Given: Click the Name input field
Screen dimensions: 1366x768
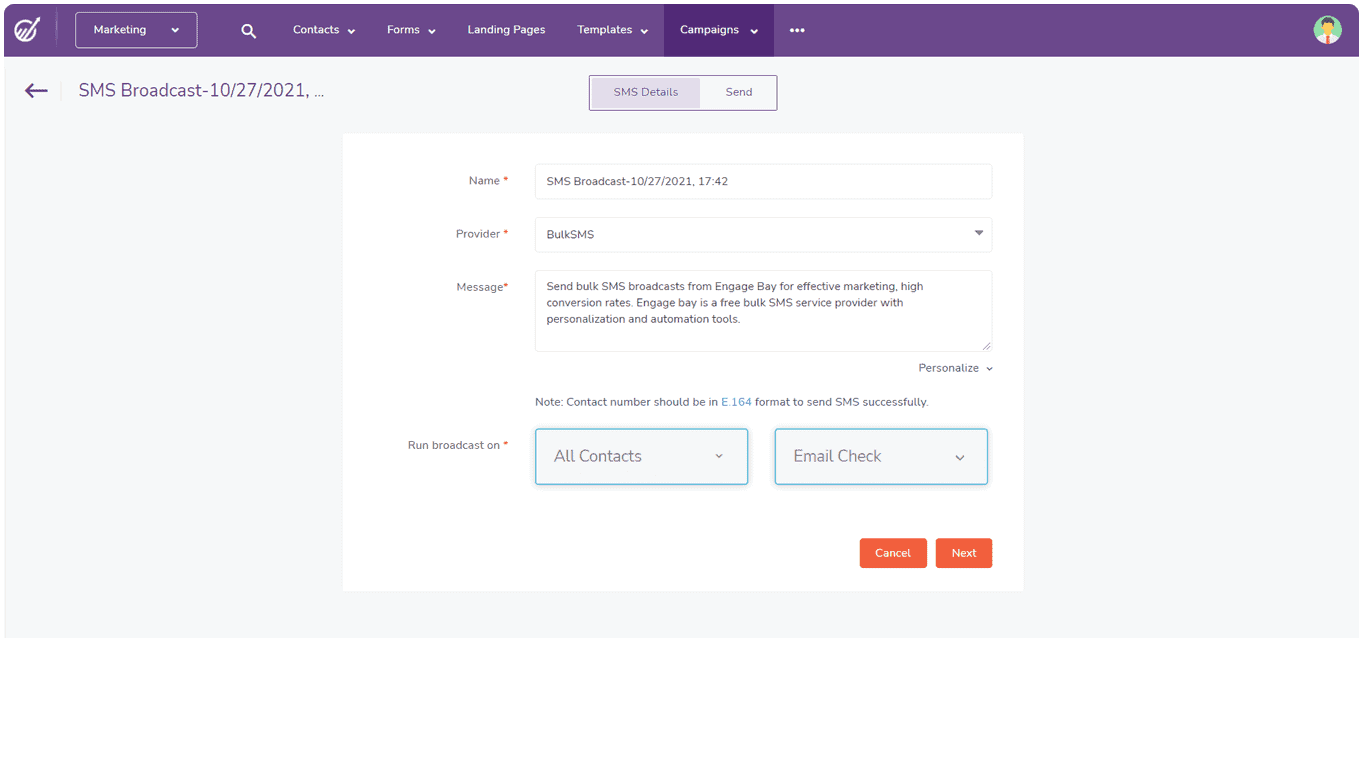Looking at the screenshot, I should click(763, 181).
